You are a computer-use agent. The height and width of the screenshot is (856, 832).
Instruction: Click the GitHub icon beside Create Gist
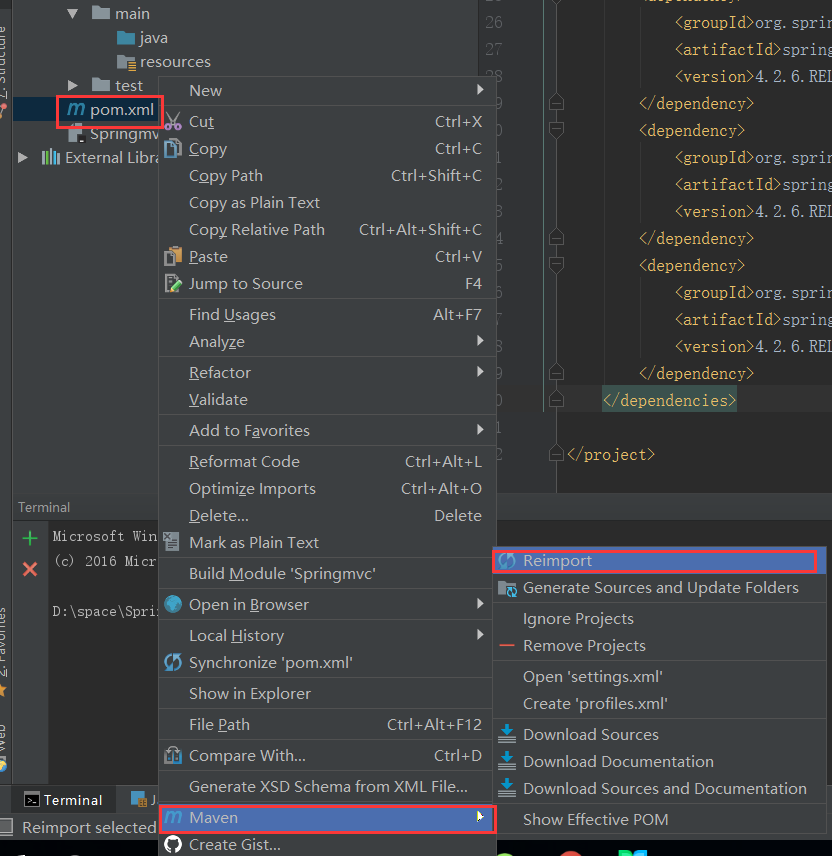click(173, 845)
